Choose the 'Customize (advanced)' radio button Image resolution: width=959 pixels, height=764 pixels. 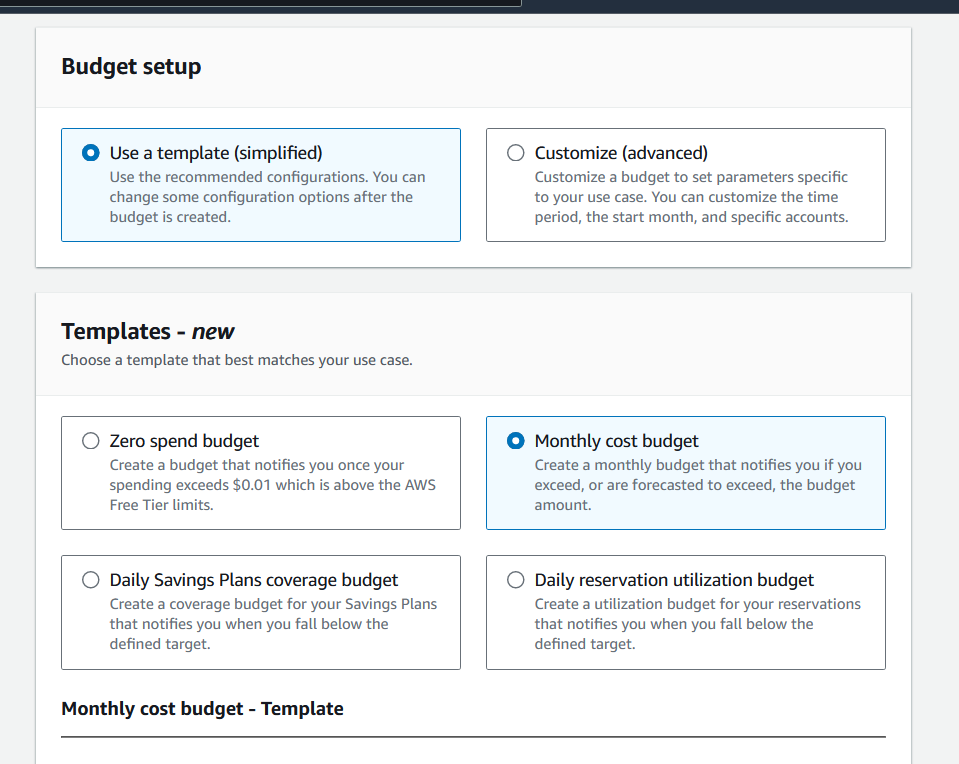click(x=516, y=153)
